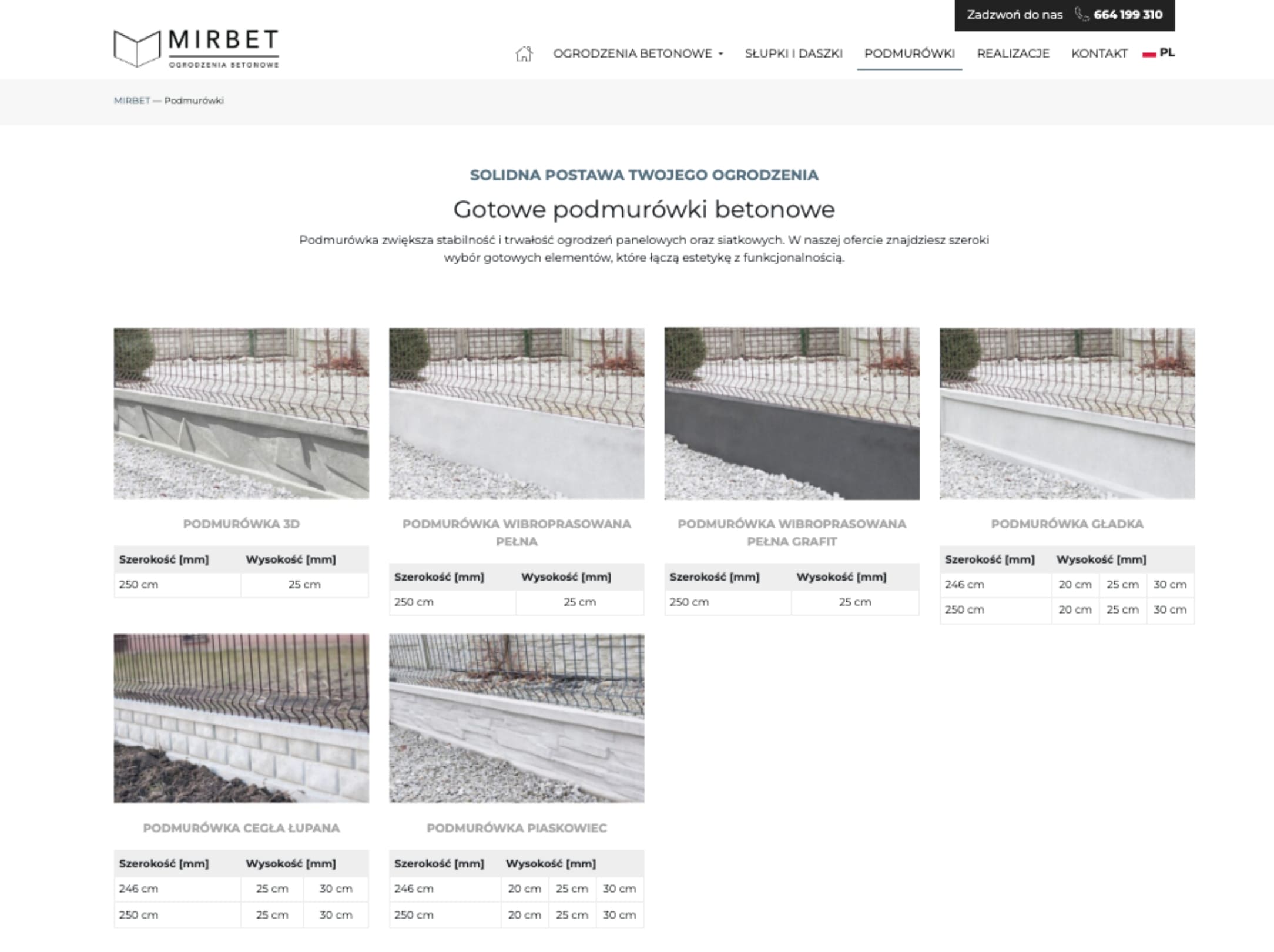The height and width of the screenshot is (952, 1274).
Task: Expand the Ogrodzenia Betonowe dropdown menu
Action: [x=638, y=53]
